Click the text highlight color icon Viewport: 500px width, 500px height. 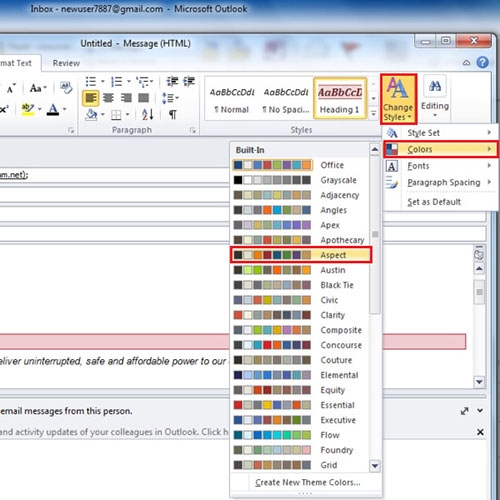[28, 109]
